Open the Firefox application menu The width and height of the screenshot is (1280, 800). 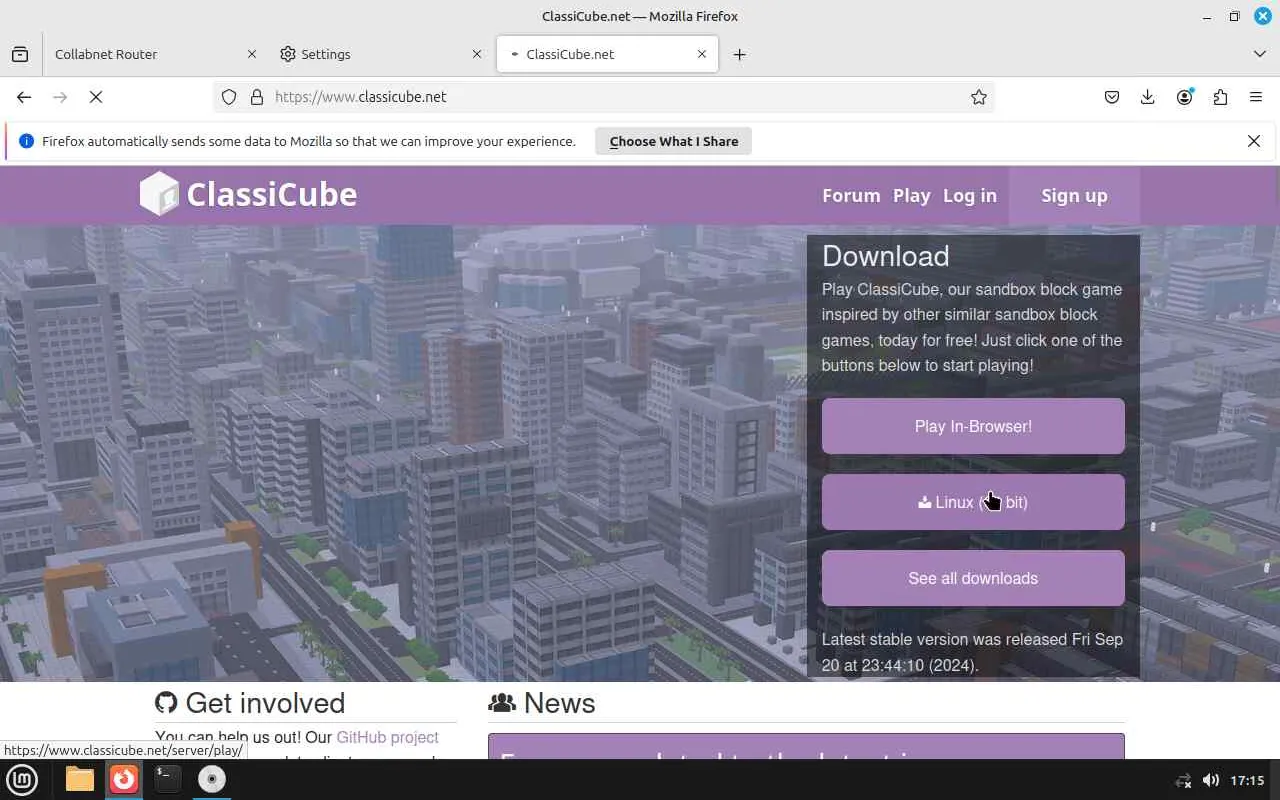[1256, 97]
